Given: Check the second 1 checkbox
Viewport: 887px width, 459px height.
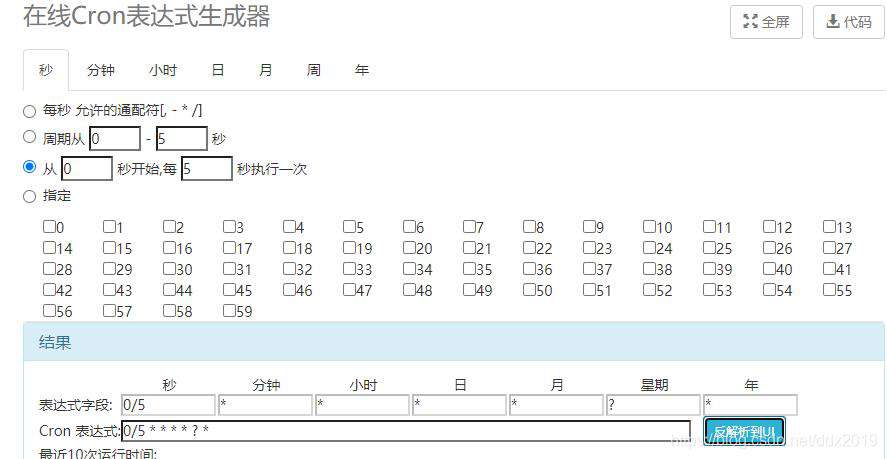Looking at the screenshot, I should coord(109,227).
